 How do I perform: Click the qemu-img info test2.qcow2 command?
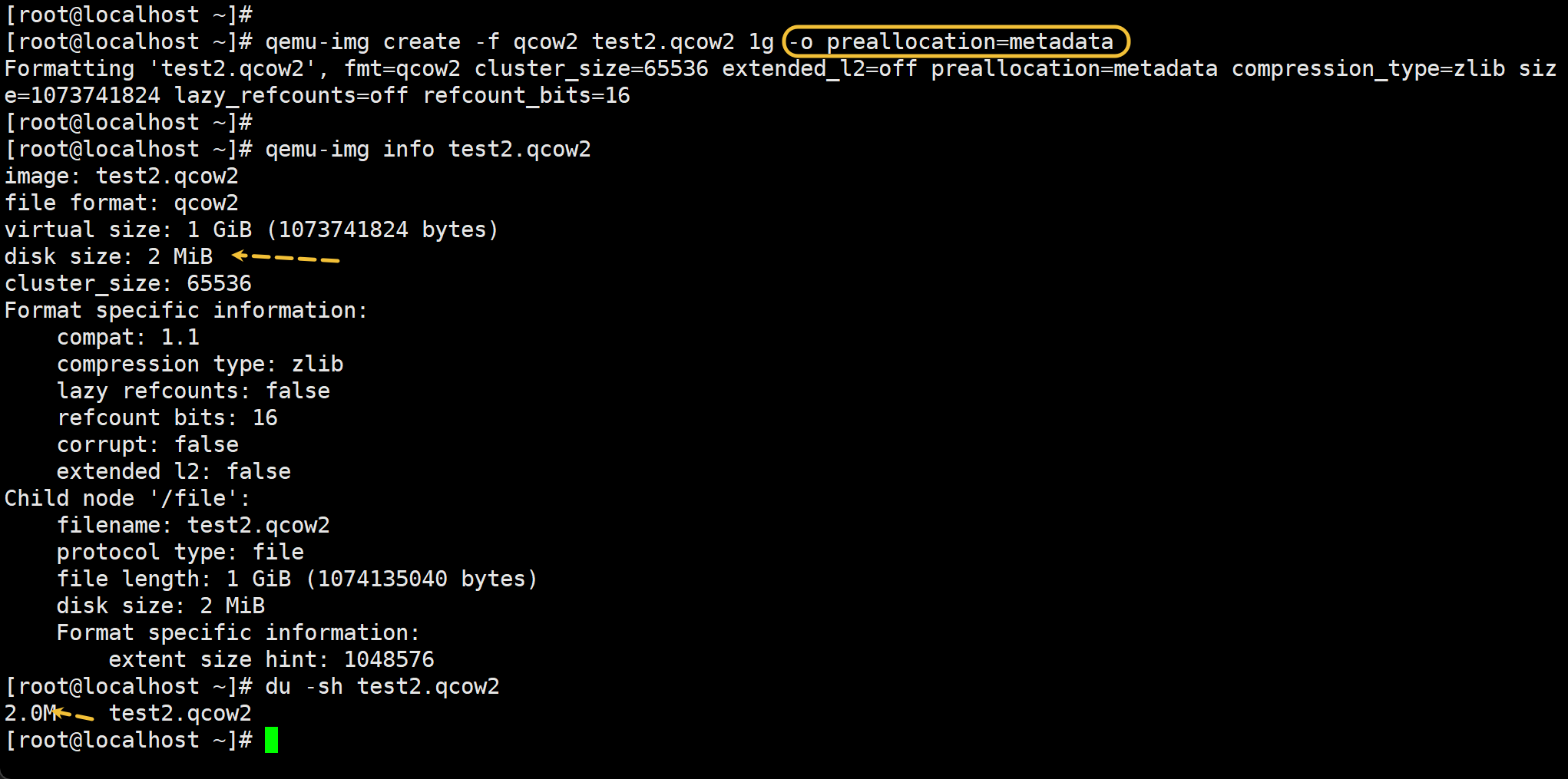tap(428, 149)
